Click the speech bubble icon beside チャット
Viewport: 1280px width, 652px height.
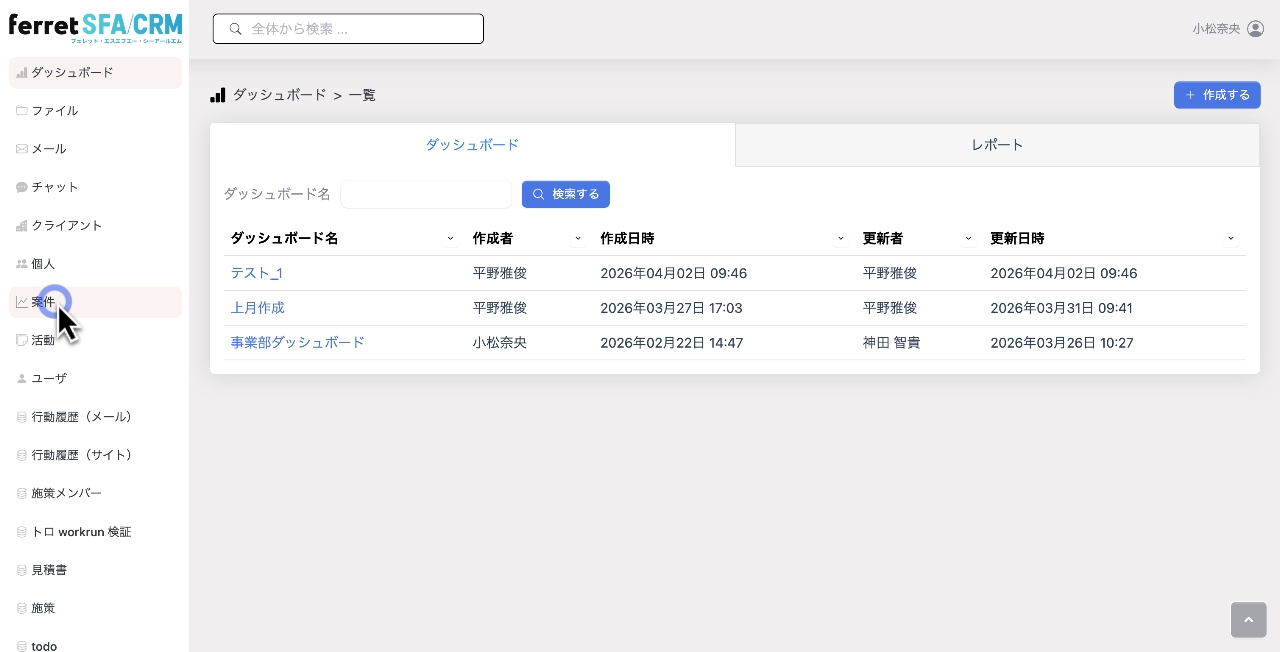tap(22, 187)
